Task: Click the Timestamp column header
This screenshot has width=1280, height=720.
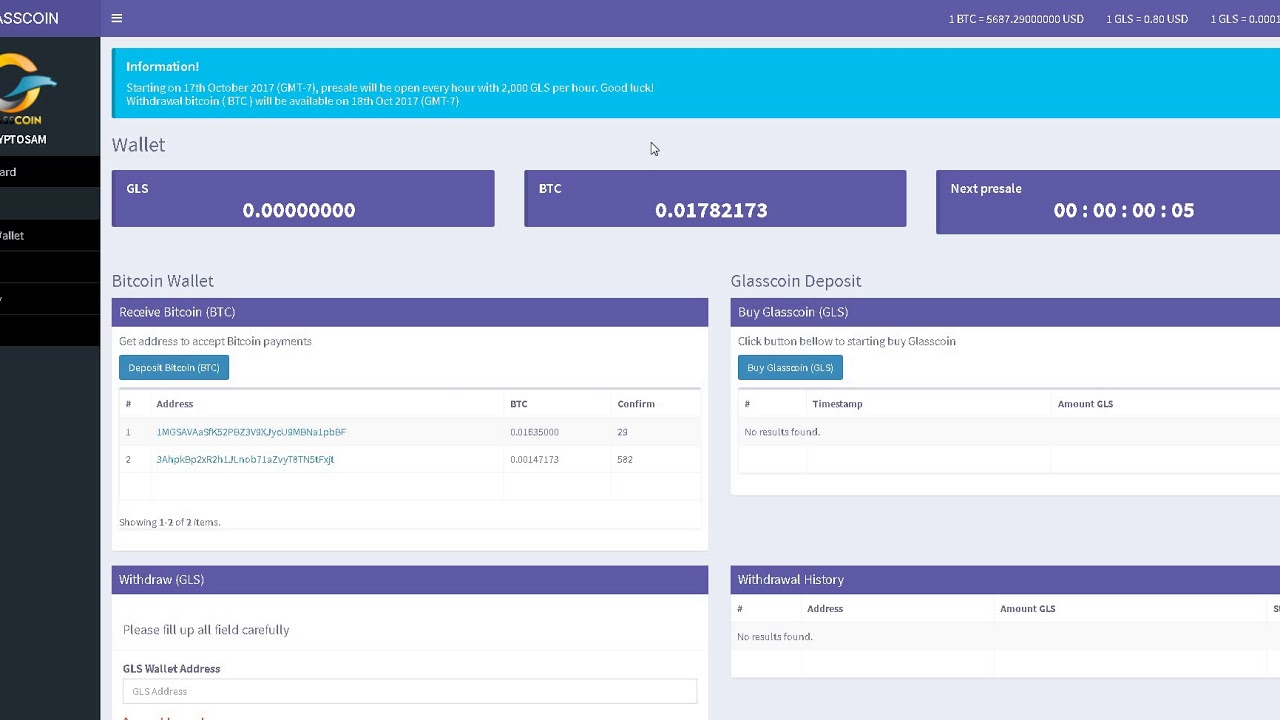Action: 837,404
